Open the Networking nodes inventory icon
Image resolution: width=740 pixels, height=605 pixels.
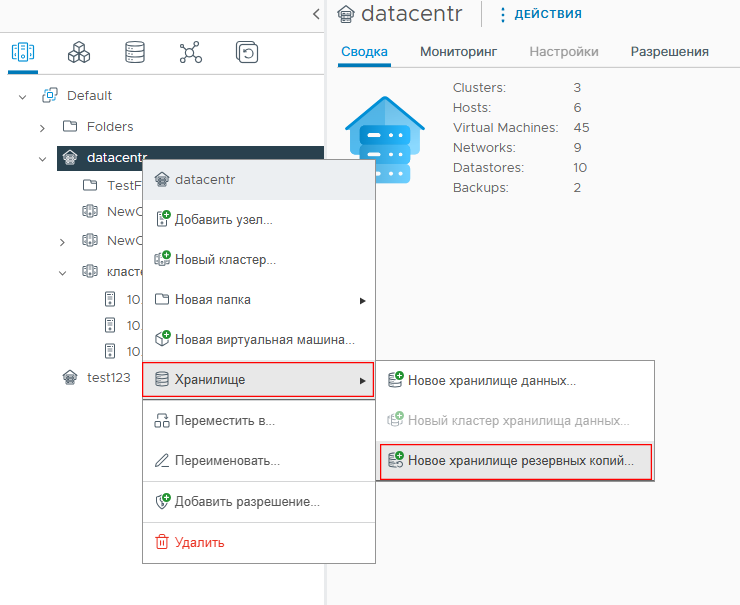click(191, 52)
